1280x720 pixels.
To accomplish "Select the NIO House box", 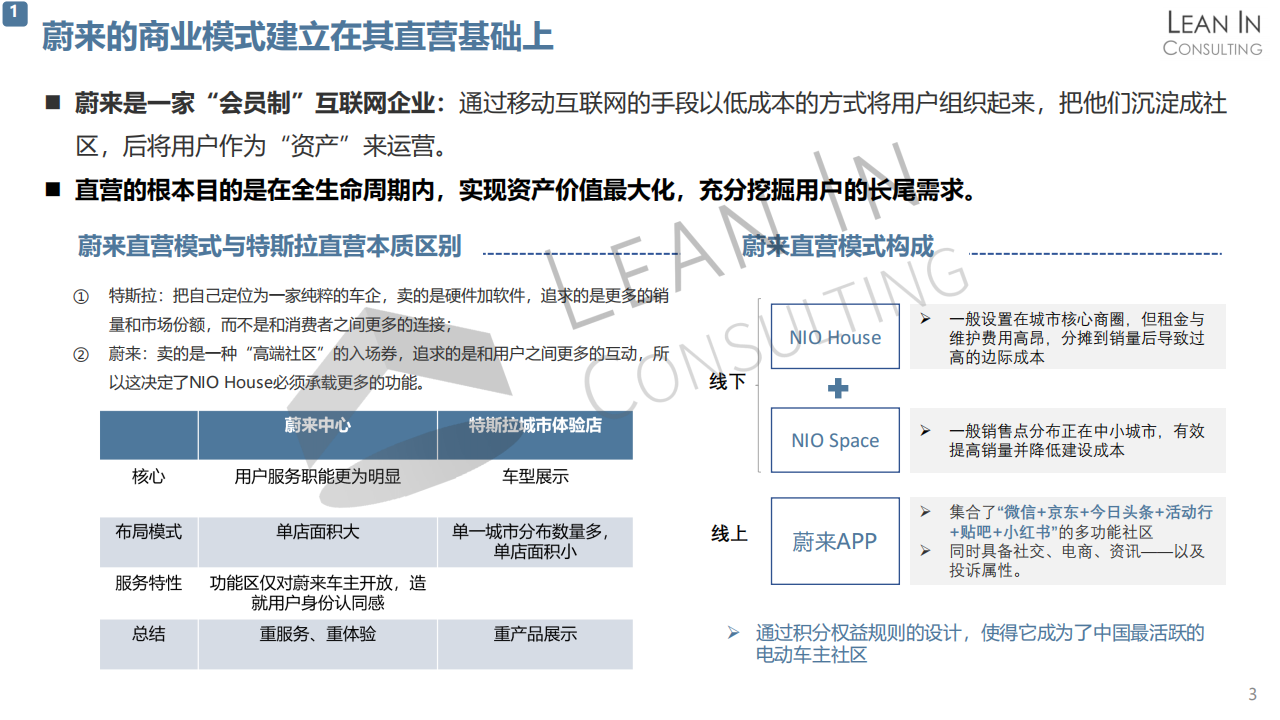I will coord(835,337).
